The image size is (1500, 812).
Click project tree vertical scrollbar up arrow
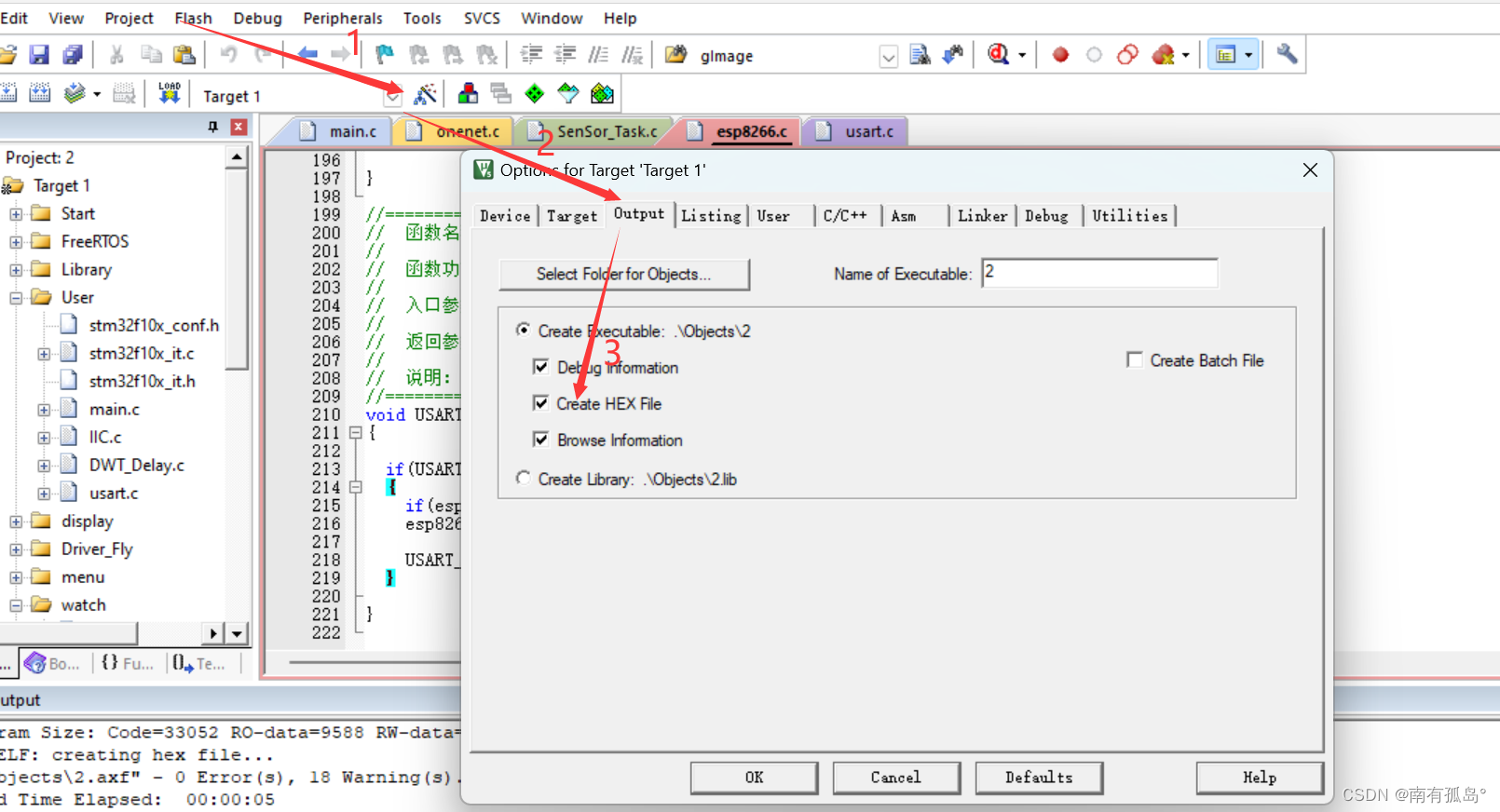pyautogui.click(x=237, y=157)
